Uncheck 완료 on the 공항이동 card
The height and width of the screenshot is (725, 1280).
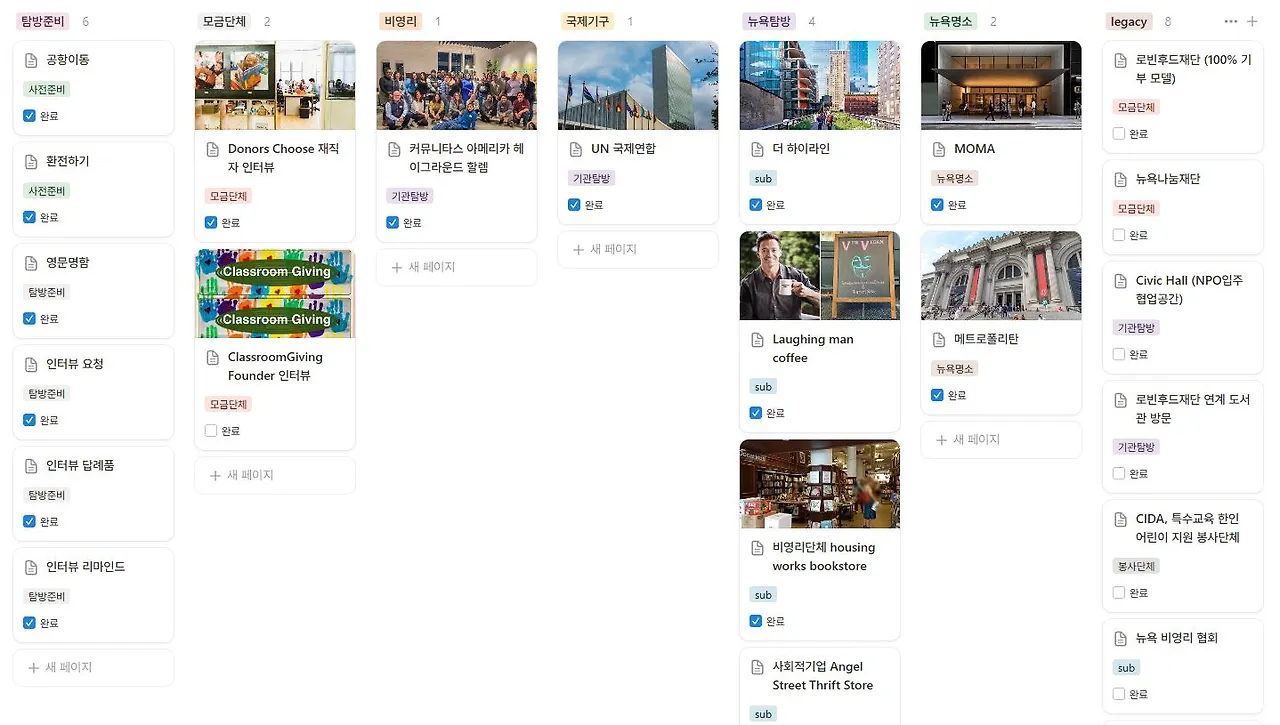(29, 116)
